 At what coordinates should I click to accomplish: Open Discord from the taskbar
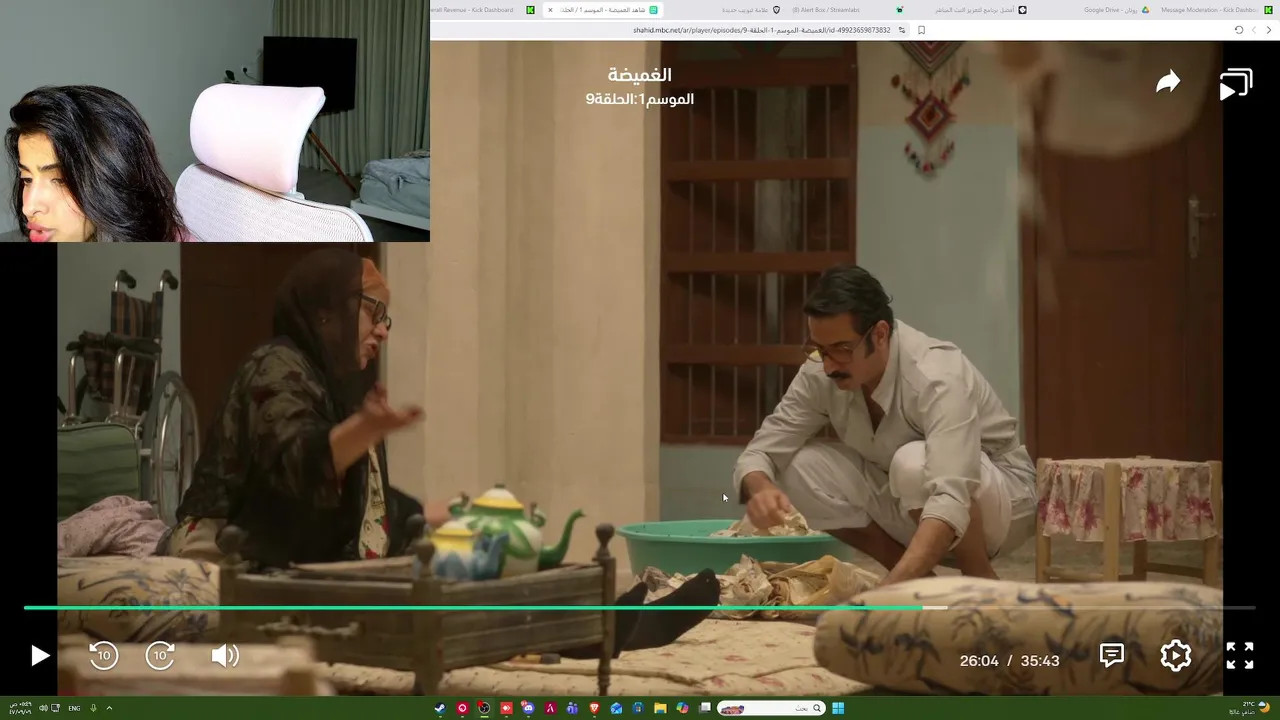tap(528, 708)
